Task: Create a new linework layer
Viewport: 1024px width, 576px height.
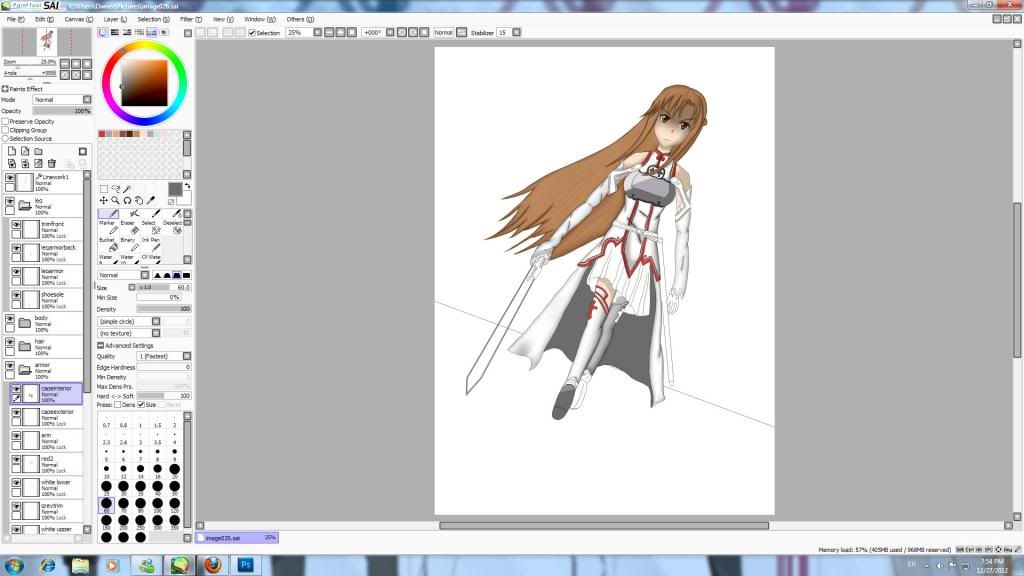Action: click(25, 151)
